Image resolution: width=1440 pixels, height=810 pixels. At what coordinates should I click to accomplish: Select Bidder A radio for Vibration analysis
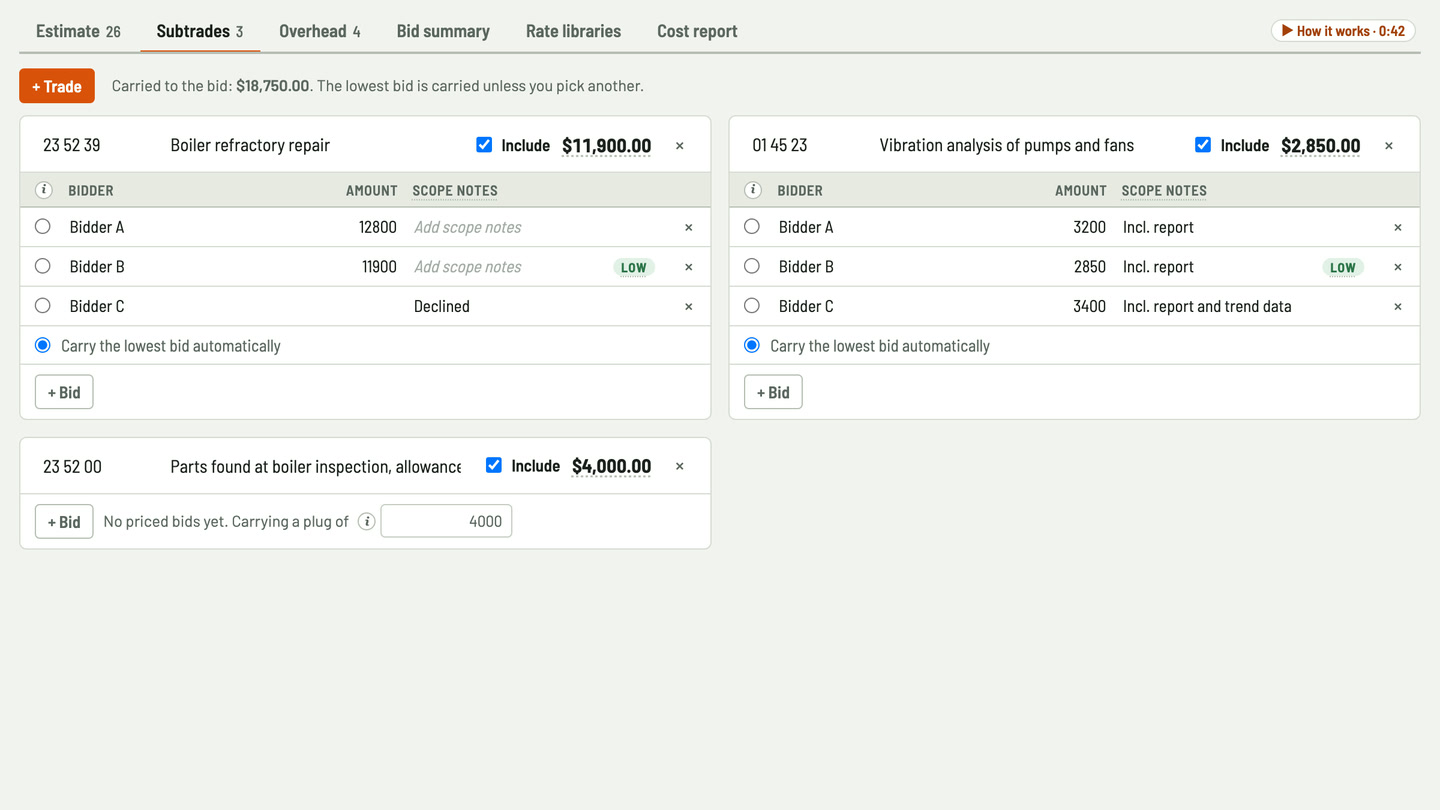click(752, 226)
